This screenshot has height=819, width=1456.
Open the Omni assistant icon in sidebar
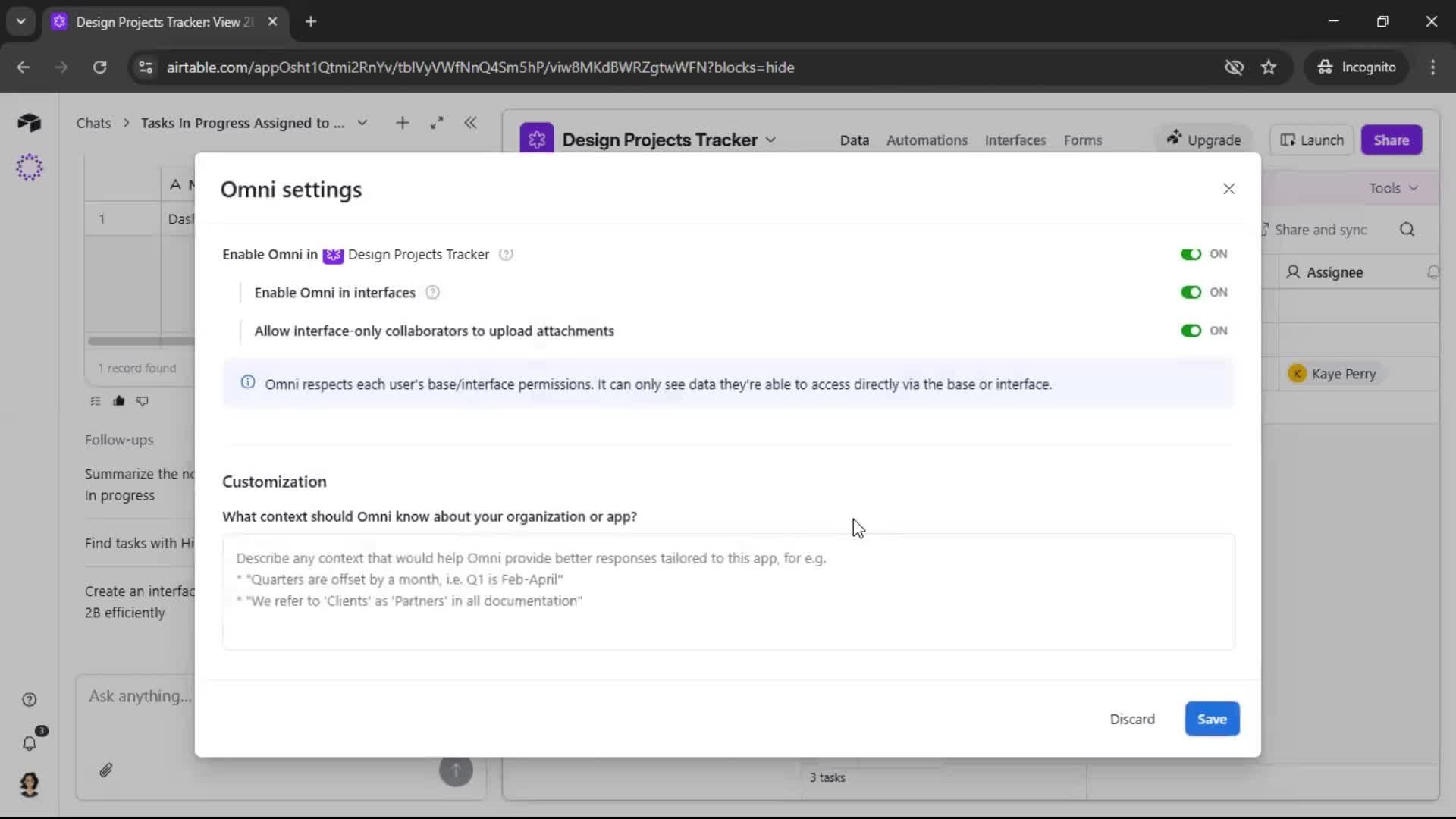29,167
